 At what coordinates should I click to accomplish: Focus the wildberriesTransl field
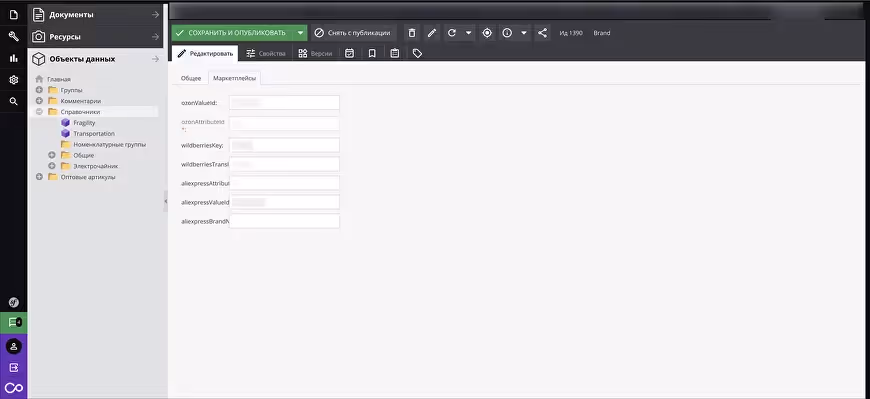pyautogui.click(x=284, y=164)
